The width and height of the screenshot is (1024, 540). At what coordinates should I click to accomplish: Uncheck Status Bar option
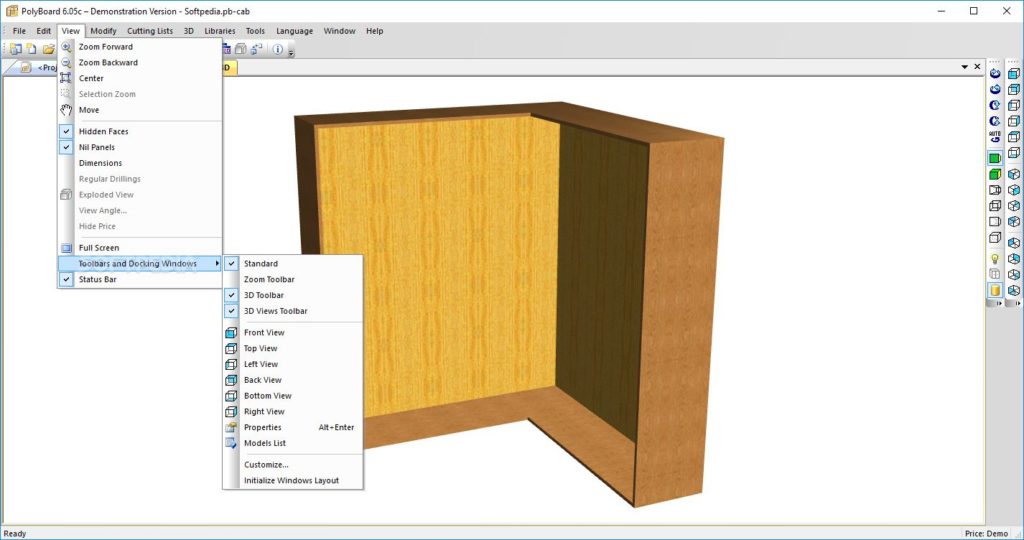pyautogui.click(x=140, y=279)
